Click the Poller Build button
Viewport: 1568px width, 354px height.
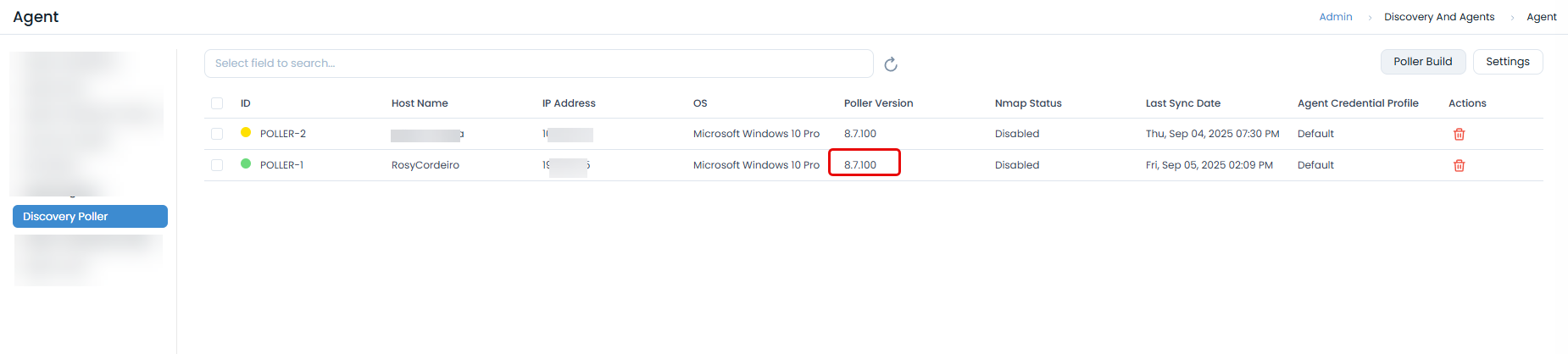point(1422,62)
